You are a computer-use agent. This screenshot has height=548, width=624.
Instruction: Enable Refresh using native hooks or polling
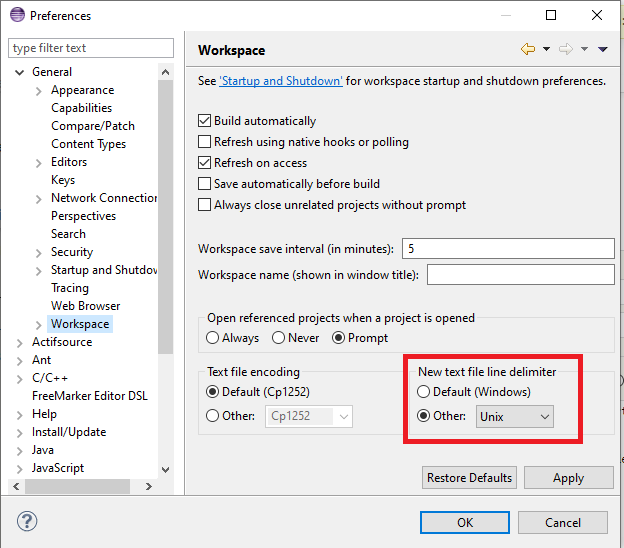[205, 142]
